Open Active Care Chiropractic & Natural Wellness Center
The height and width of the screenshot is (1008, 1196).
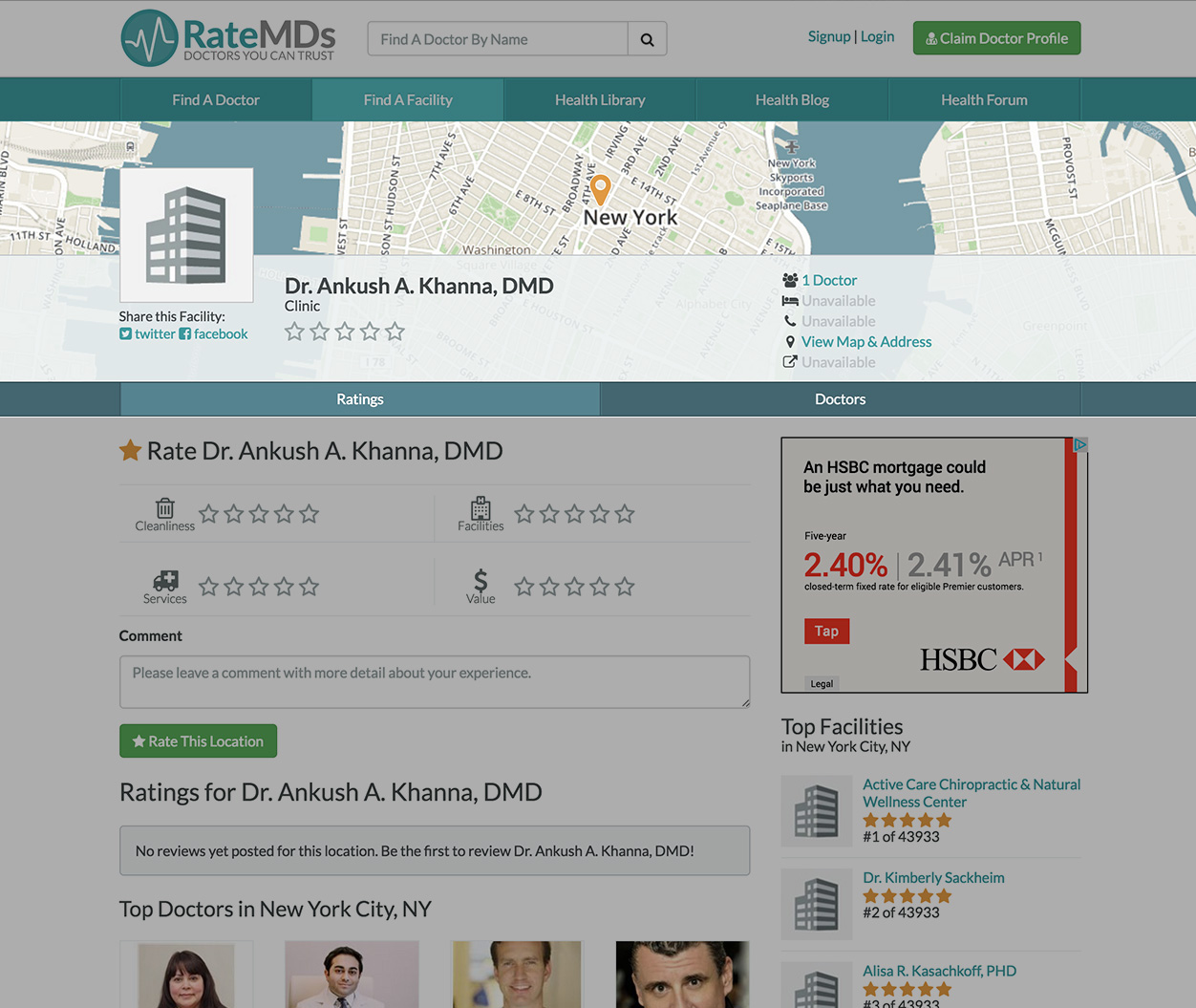click(972, 793)
